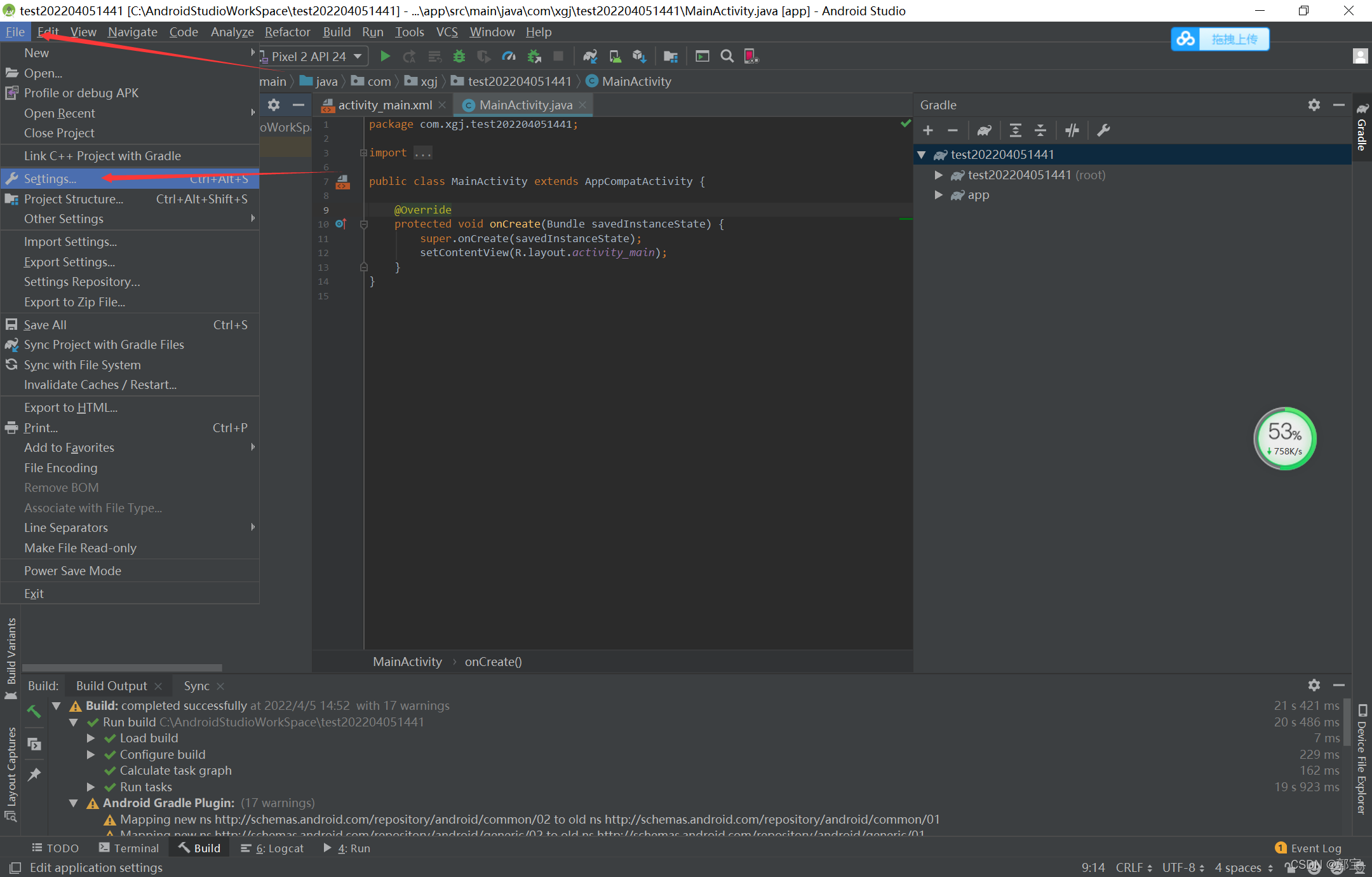Screen dimensions: 1372x877
Task: Switch to activity_main.xml editor tab
Action: tap(385, 105)
